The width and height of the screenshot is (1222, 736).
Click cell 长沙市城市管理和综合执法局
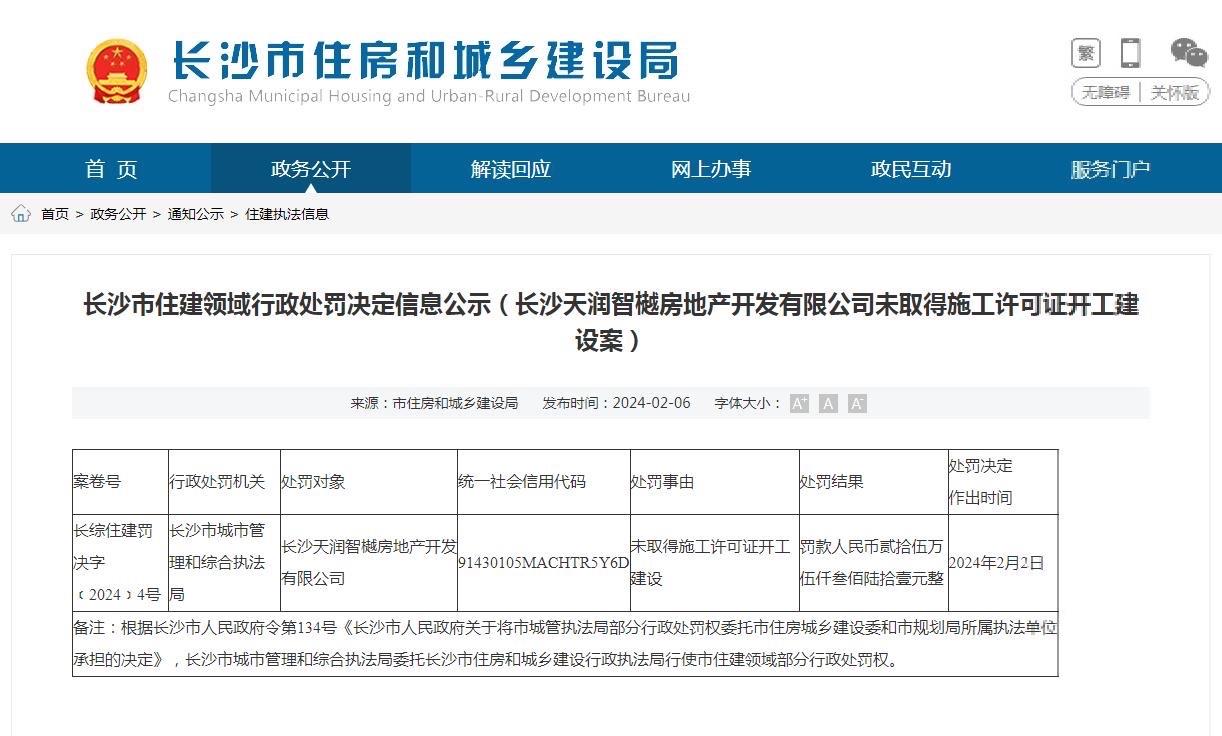pos(224,563)
